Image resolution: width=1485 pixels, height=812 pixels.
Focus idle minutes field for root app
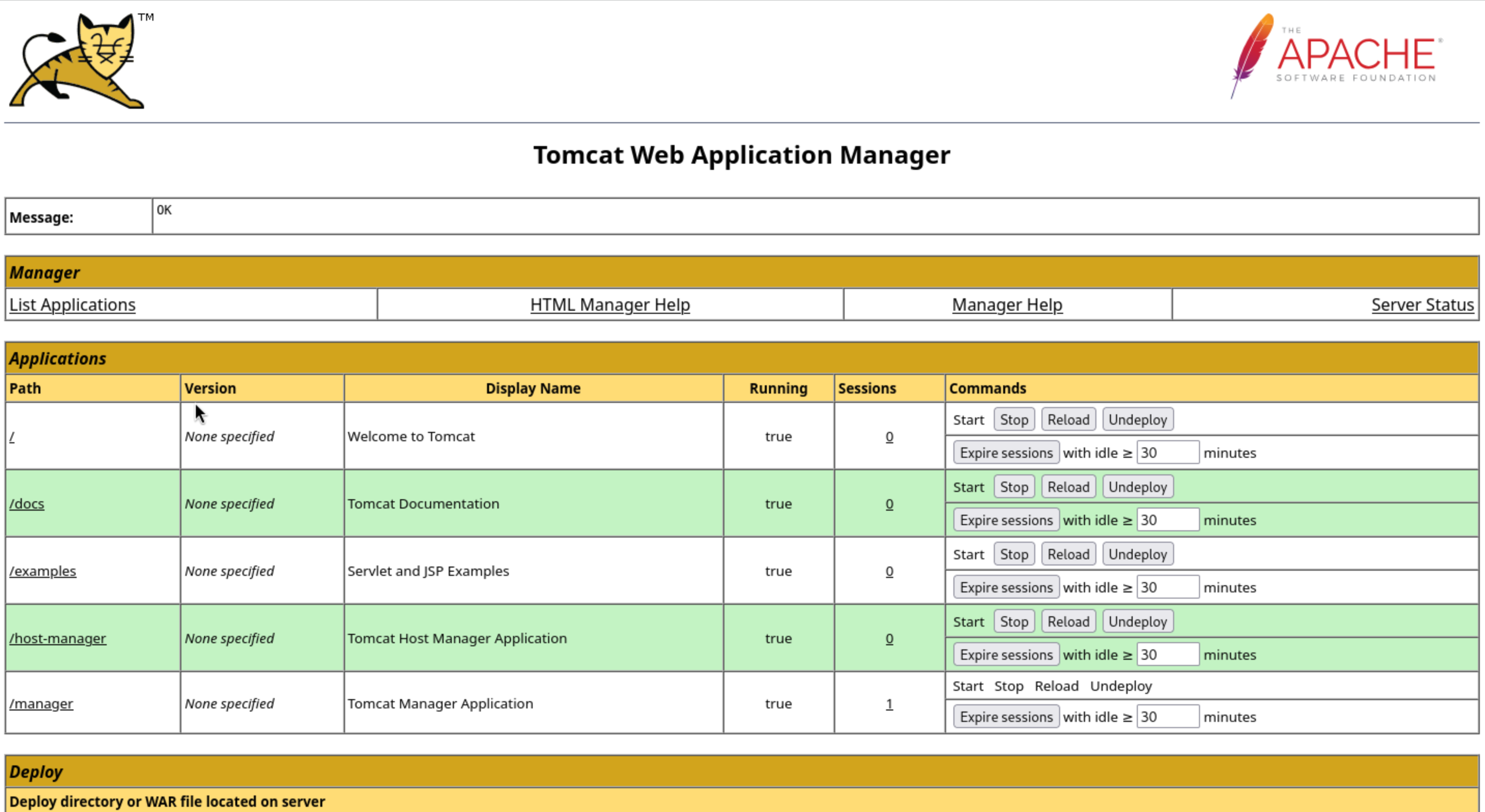tap(1167, 453)
